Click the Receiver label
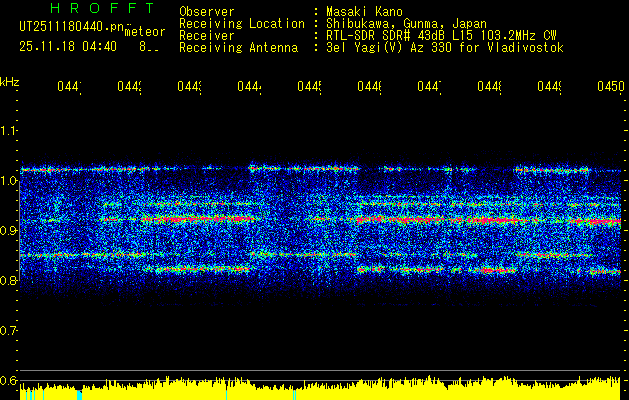 [x=207, y=36]
